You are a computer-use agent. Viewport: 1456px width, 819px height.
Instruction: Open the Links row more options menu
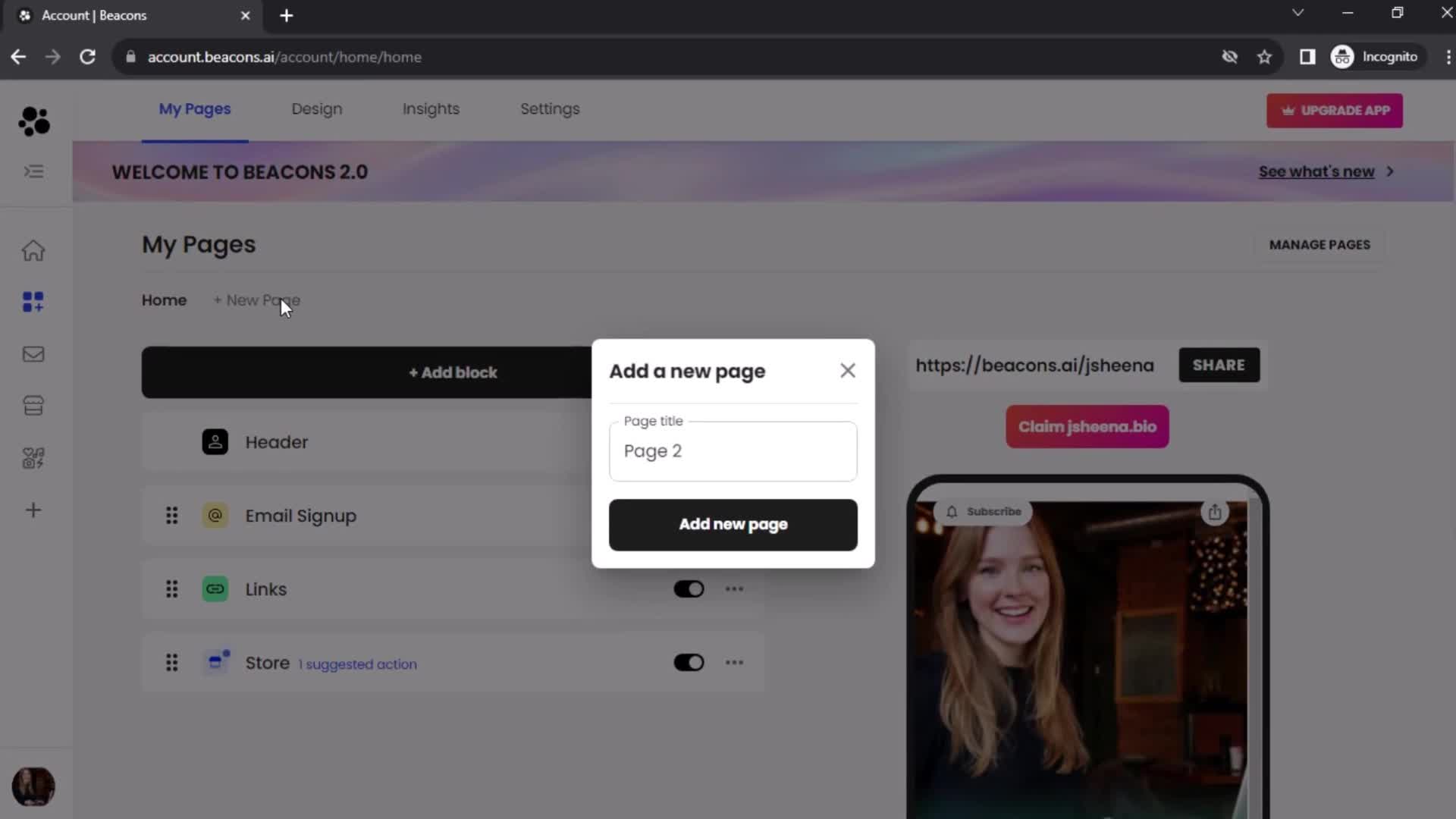pos(734,589)
